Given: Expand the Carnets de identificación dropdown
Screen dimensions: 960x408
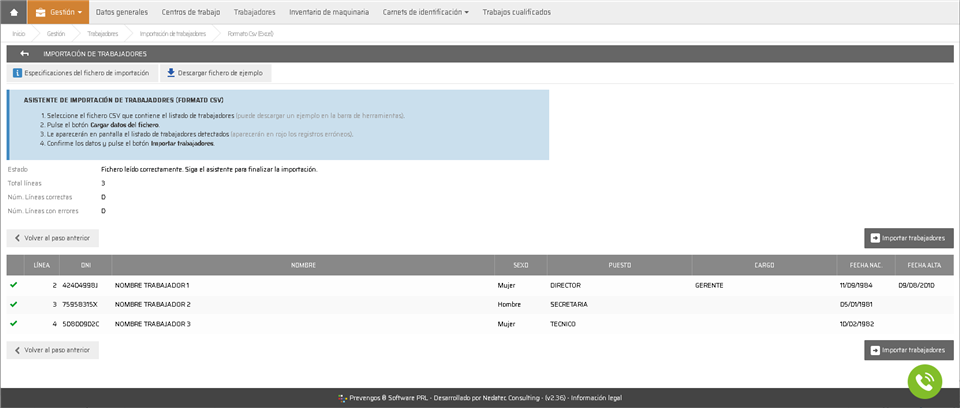Looking at the screenshot, I should coord(425,12).
